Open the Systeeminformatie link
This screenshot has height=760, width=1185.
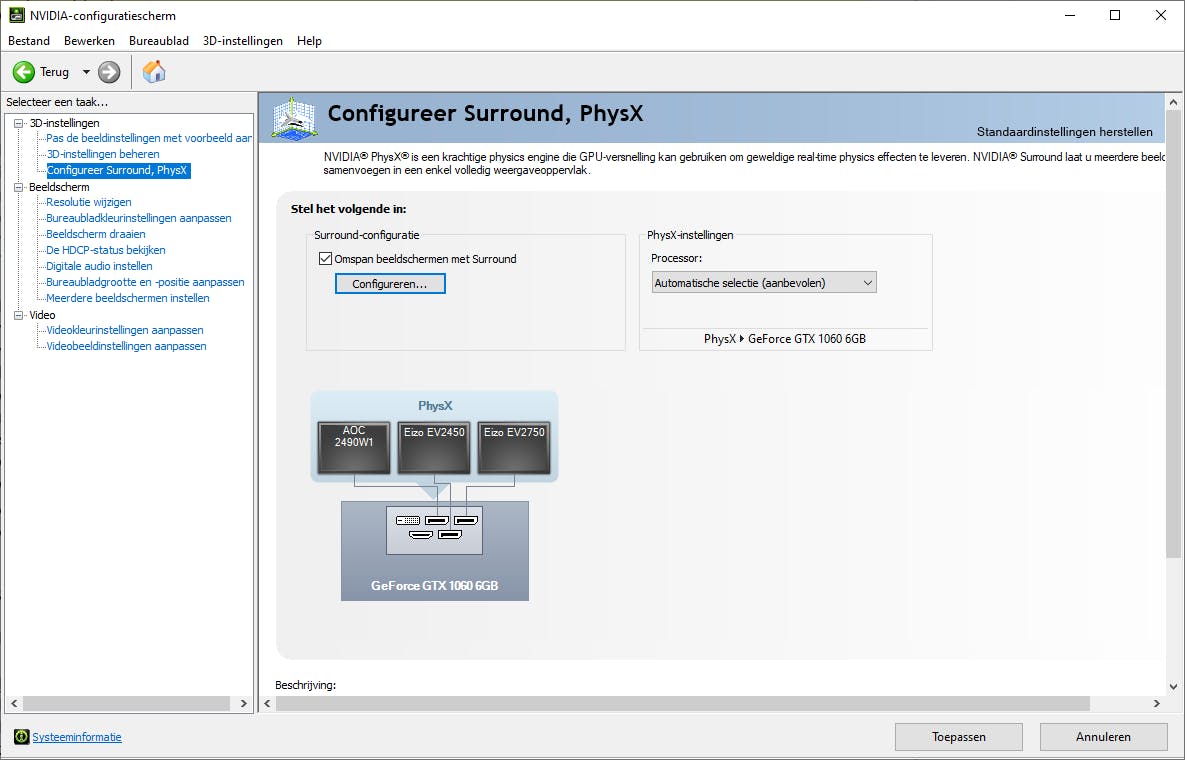(76, 737)
